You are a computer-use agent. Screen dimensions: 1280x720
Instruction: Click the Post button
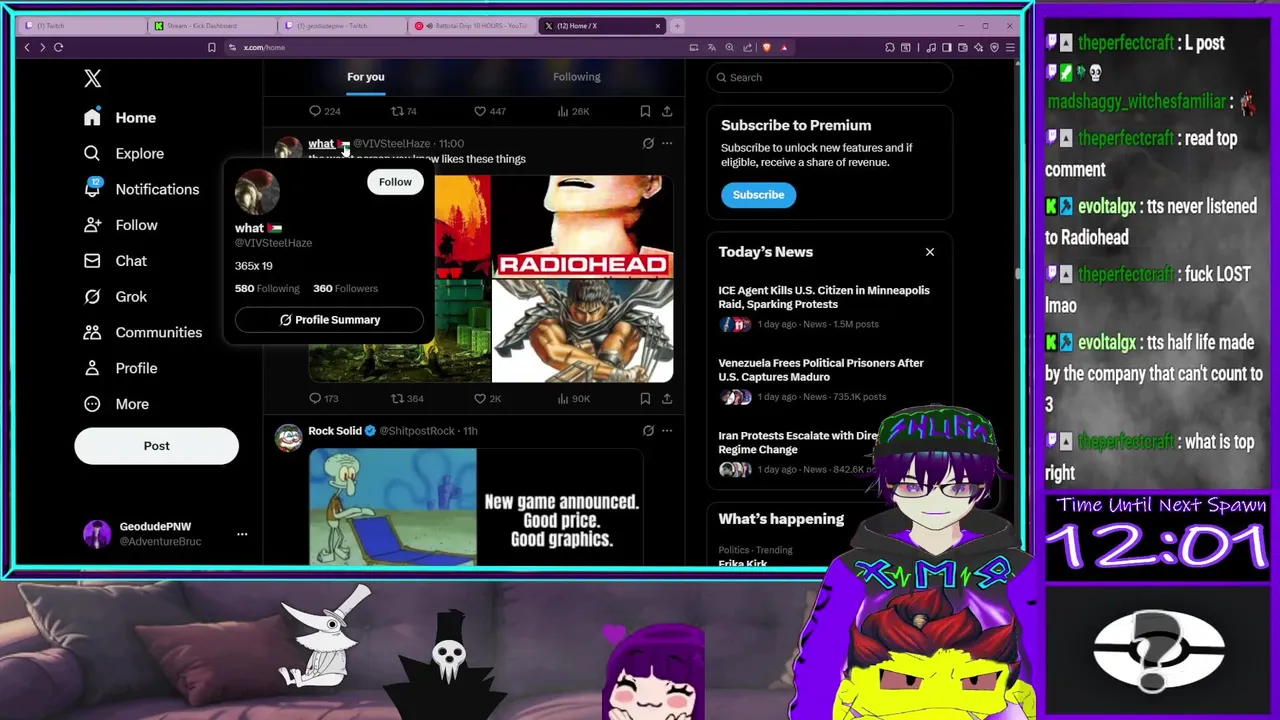[156, 446]
